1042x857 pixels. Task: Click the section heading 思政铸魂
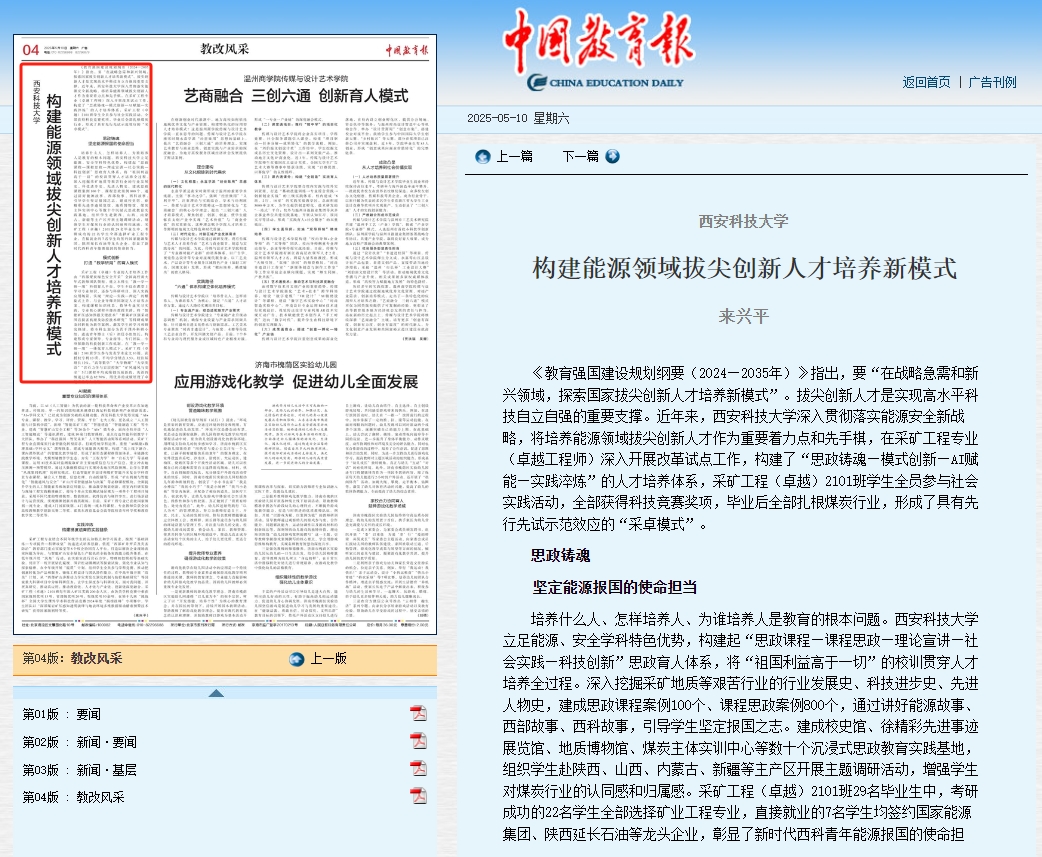click(x=560, y=555)
